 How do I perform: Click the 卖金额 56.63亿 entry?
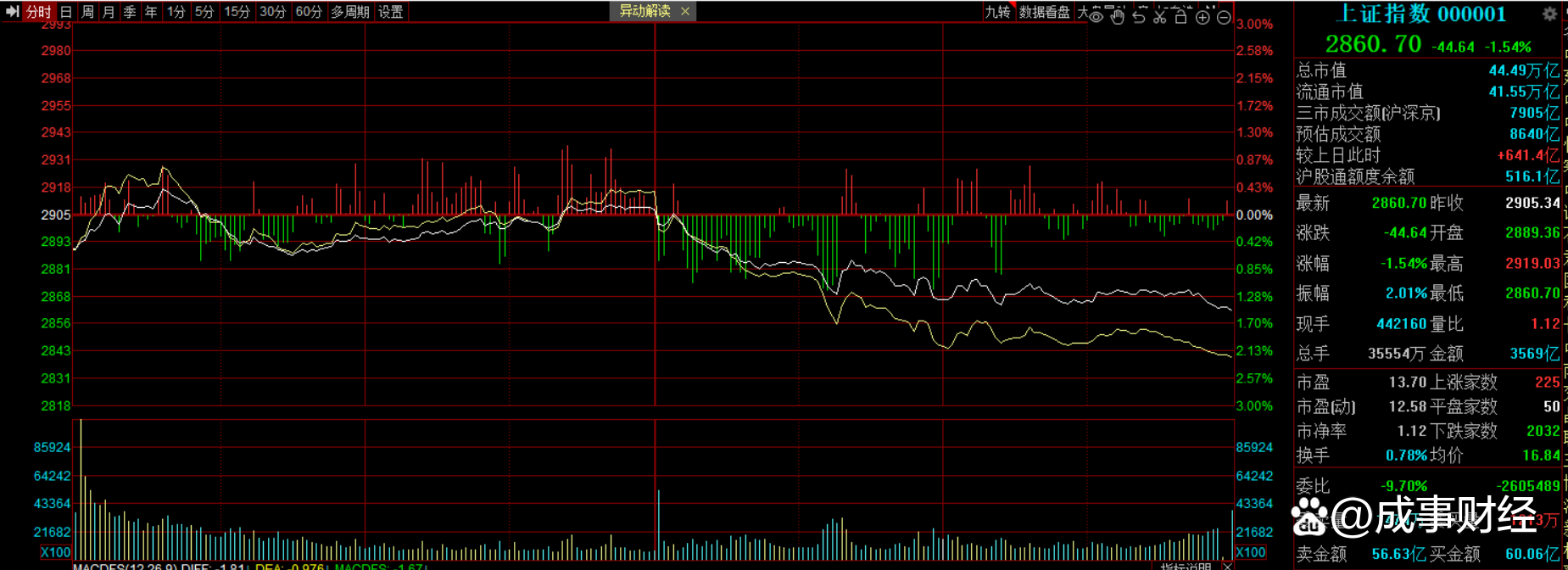click(1360, 554)
